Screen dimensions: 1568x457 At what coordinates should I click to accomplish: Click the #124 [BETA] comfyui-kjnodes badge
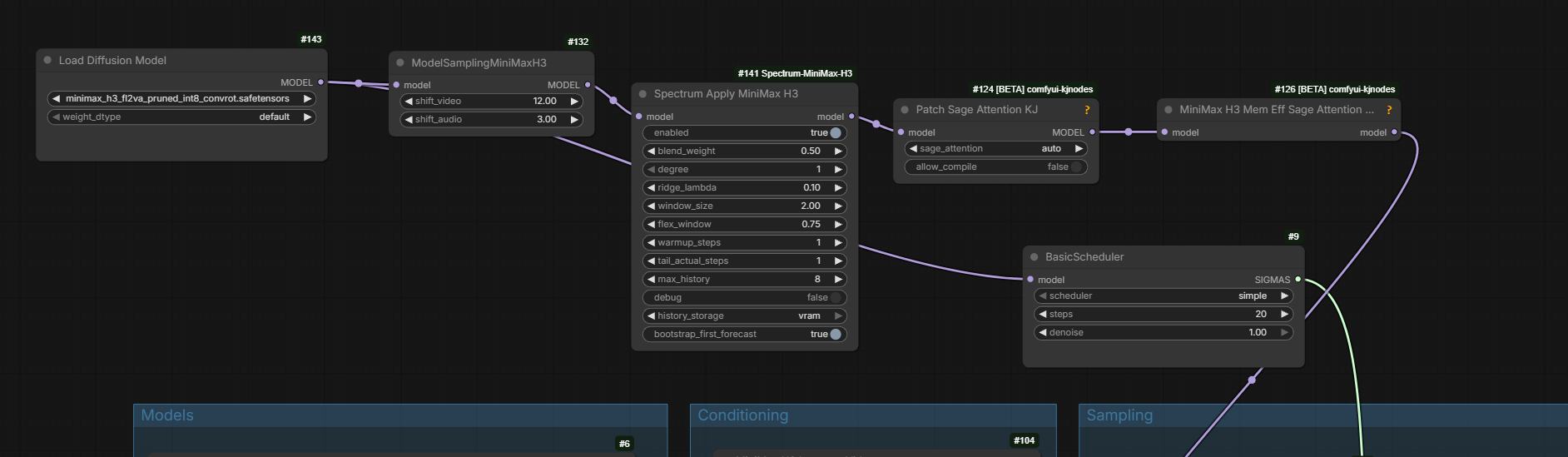(x=1033, y=89)
